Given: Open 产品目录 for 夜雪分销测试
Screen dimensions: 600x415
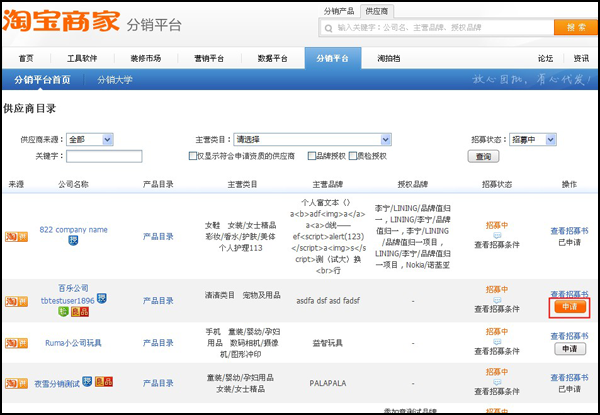Looking at the screenshot, I should (x=158, y=383).
